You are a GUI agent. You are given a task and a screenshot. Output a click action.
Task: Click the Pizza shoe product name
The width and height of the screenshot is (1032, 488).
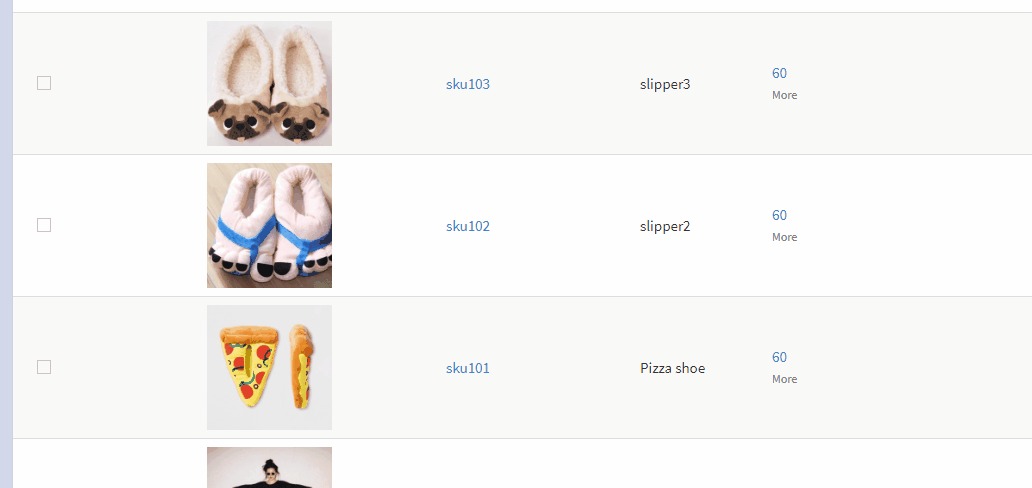click(x=673, y=368)
